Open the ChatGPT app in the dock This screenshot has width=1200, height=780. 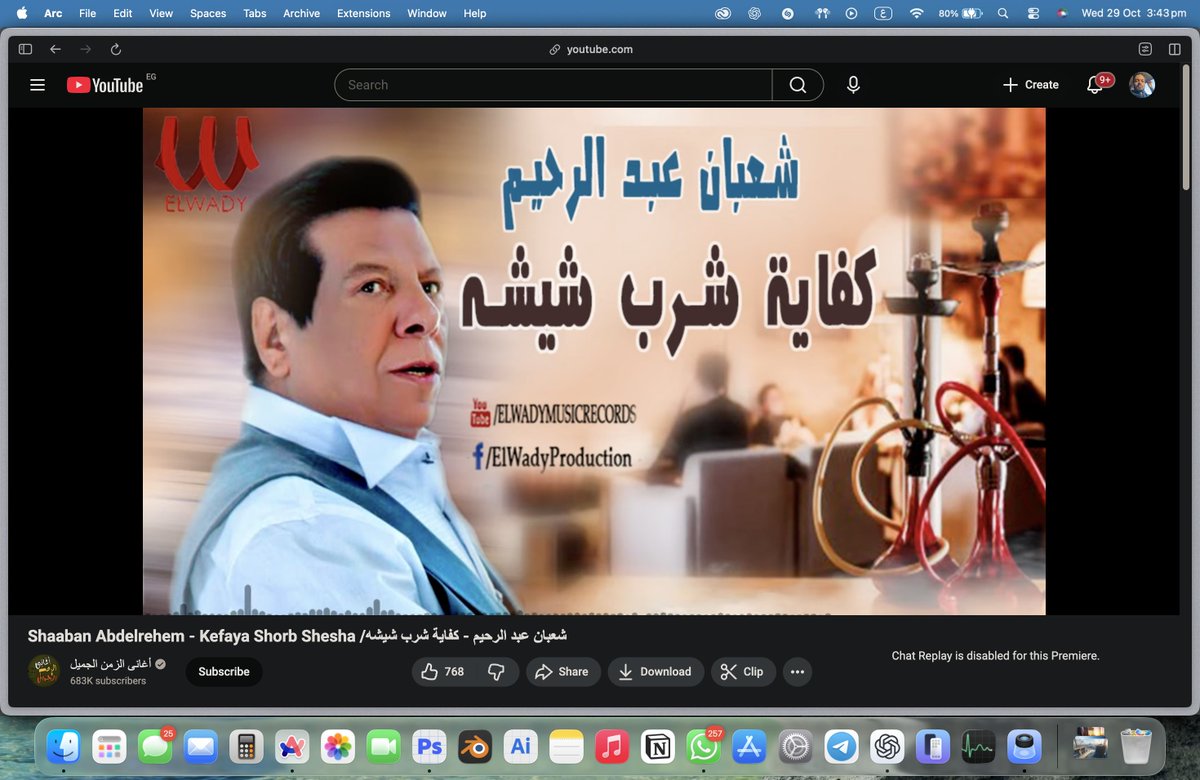887,746
